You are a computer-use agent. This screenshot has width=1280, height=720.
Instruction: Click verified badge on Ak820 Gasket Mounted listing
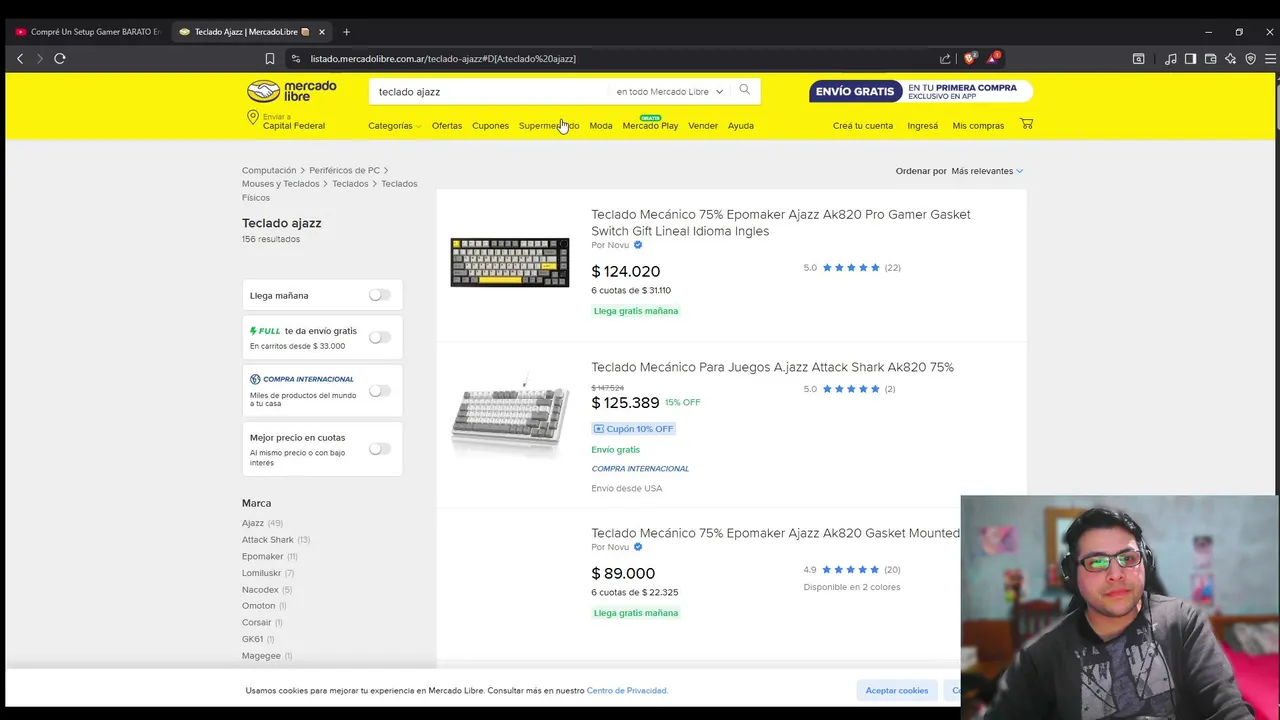tap(638, 547)
